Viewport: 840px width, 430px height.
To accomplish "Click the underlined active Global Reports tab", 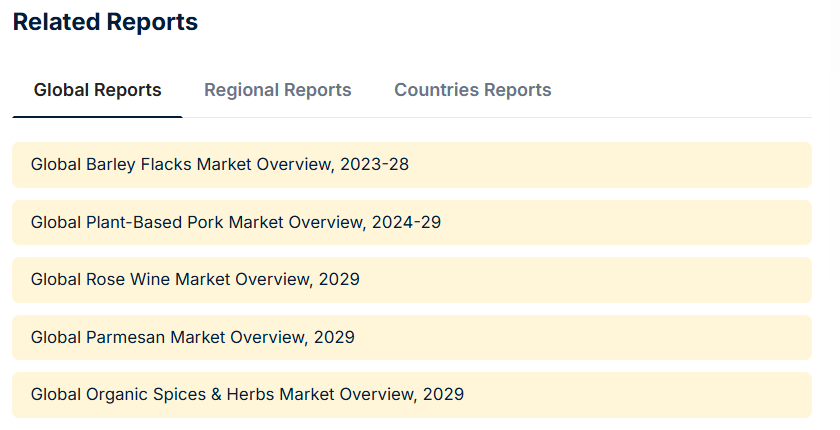I will [x=97, y=90].
